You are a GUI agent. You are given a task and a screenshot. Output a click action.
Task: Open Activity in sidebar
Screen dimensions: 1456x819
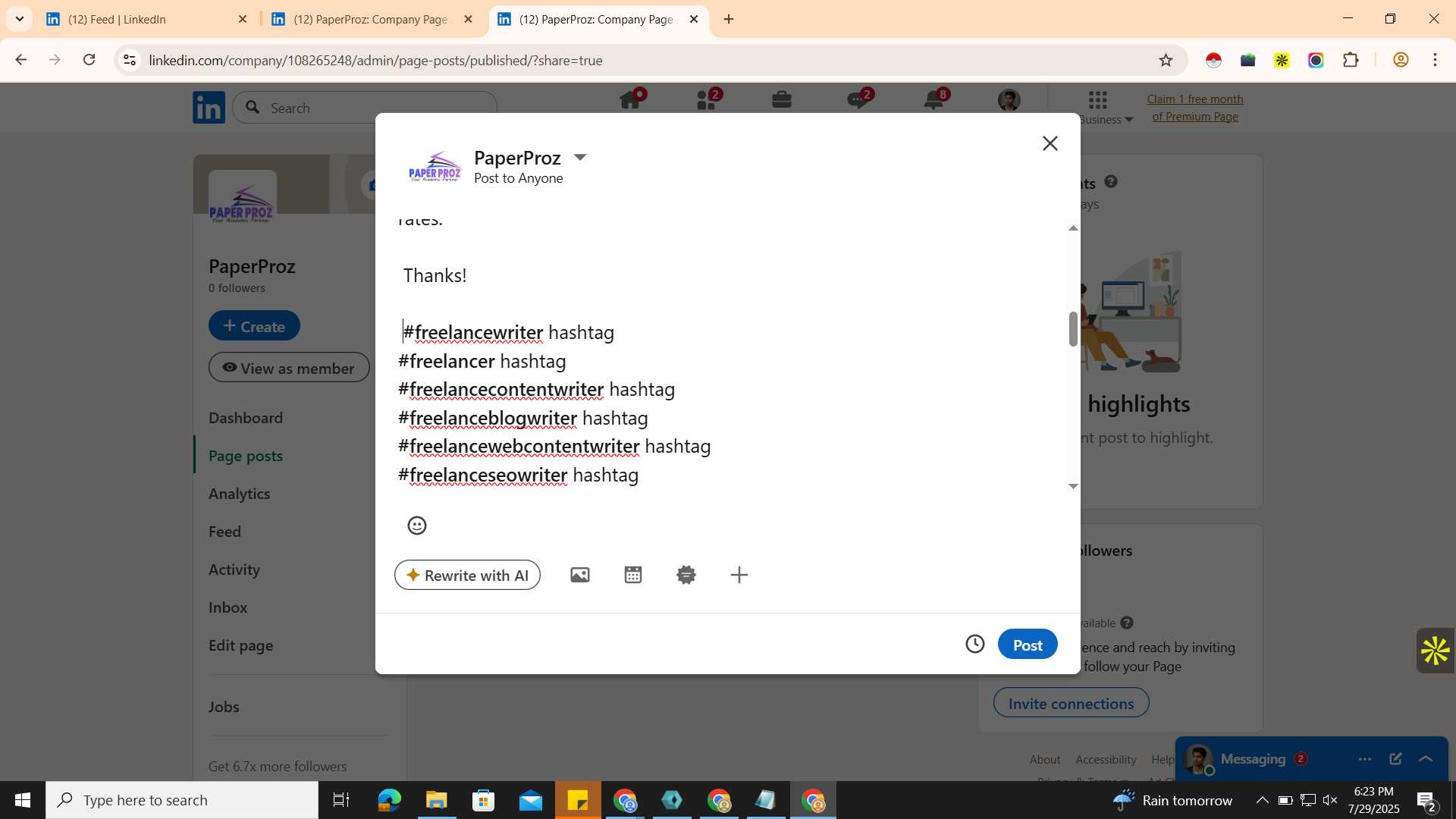pyautogui.click(x=234, y=570)
